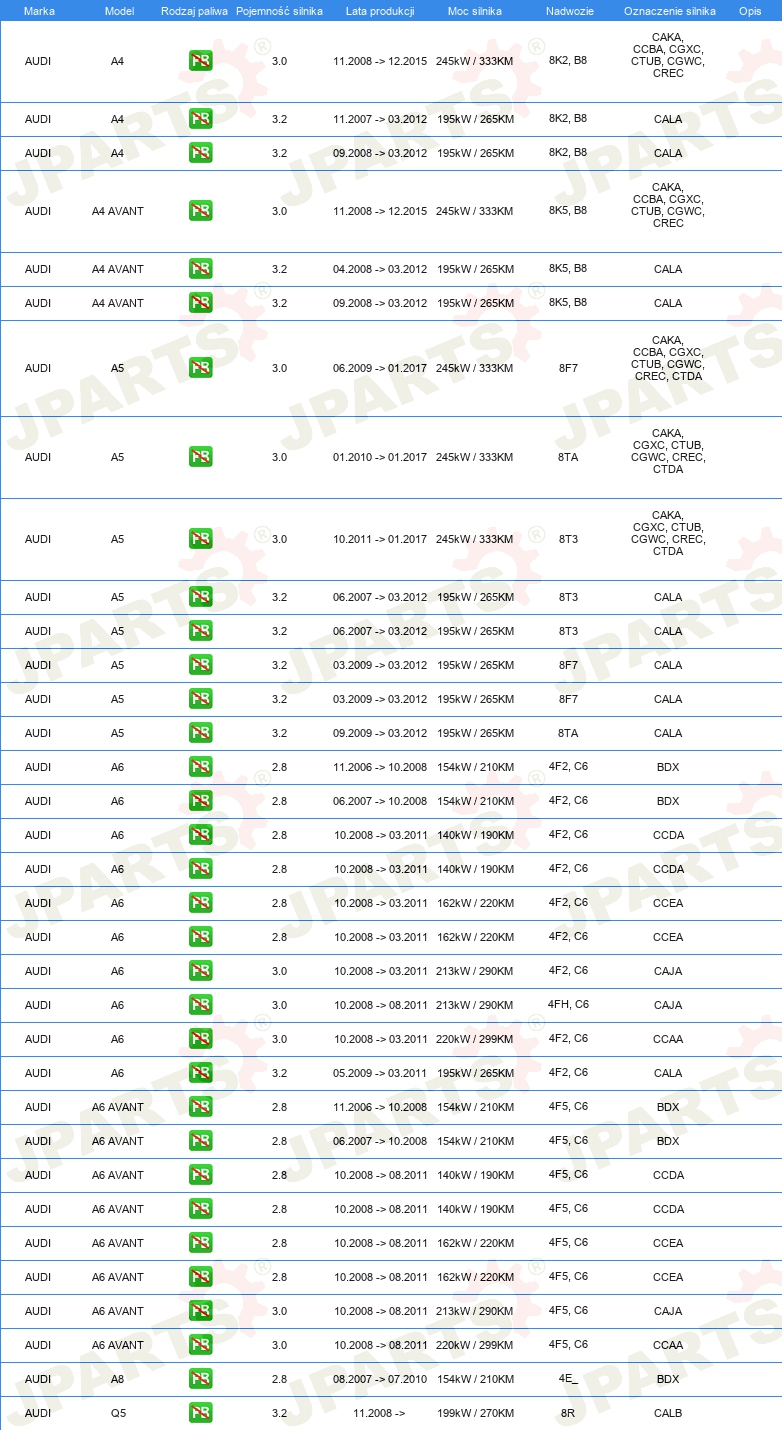Click '220kW / 299KM' in the A6 AVANT row
Screen dimensions: 782x1430
475,1345
